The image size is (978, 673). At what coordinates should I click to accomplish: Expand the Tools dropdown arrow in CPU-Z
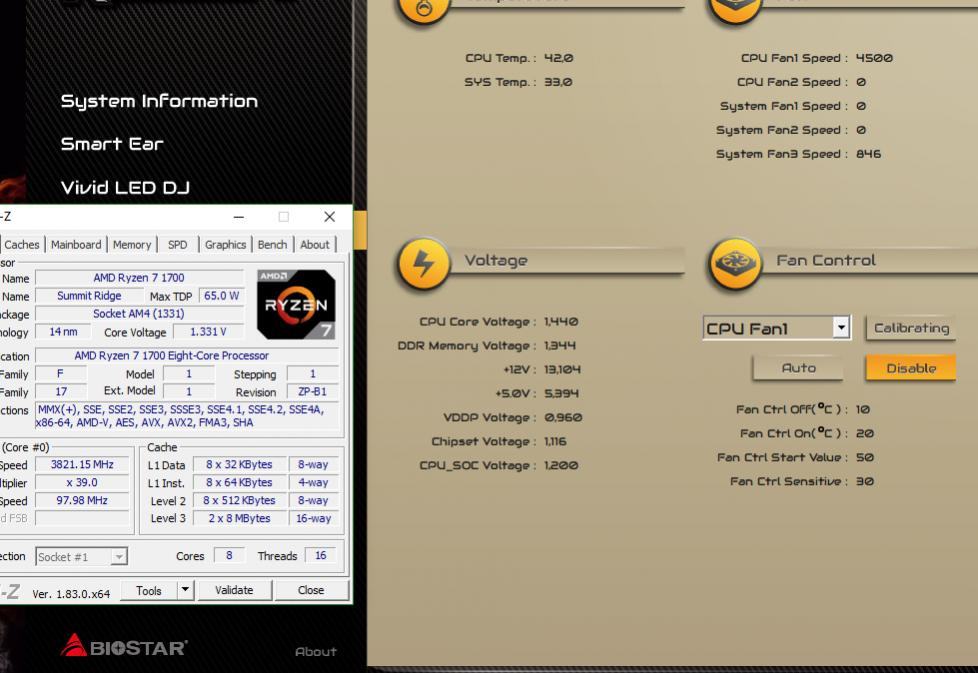[185, 590]
